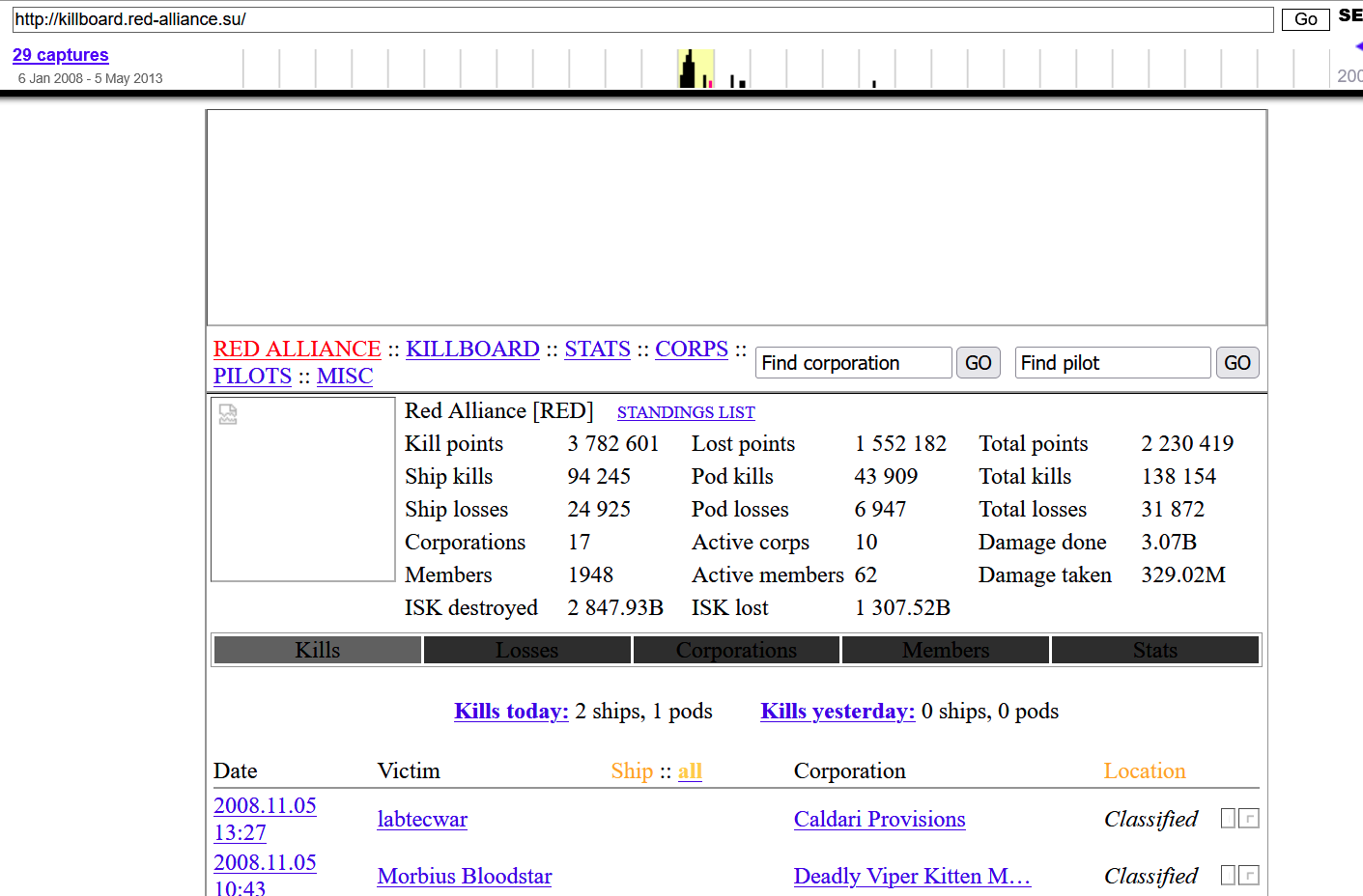Open the PILOTS navigation link
Viewport: 1363px width, 896px height.
point(252,376)
